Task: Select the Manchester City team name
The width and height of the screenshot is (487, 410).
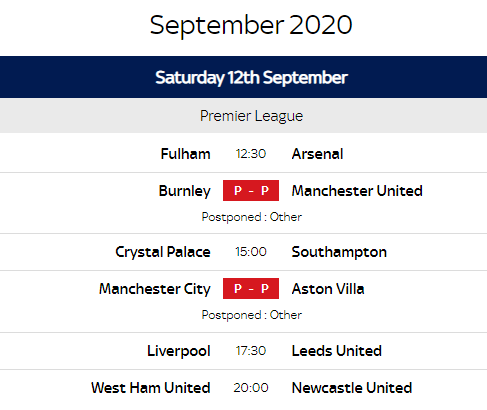Action: [155, 289]
